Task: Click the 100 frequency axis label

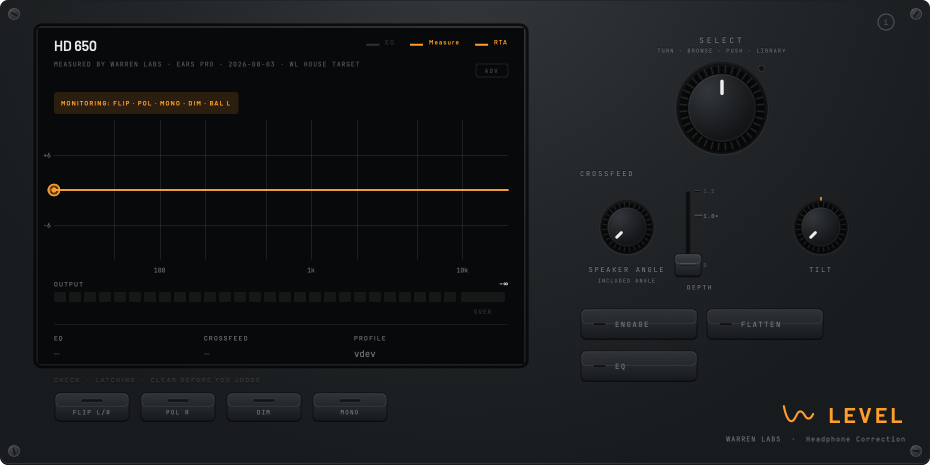Action: coord(160,270)
